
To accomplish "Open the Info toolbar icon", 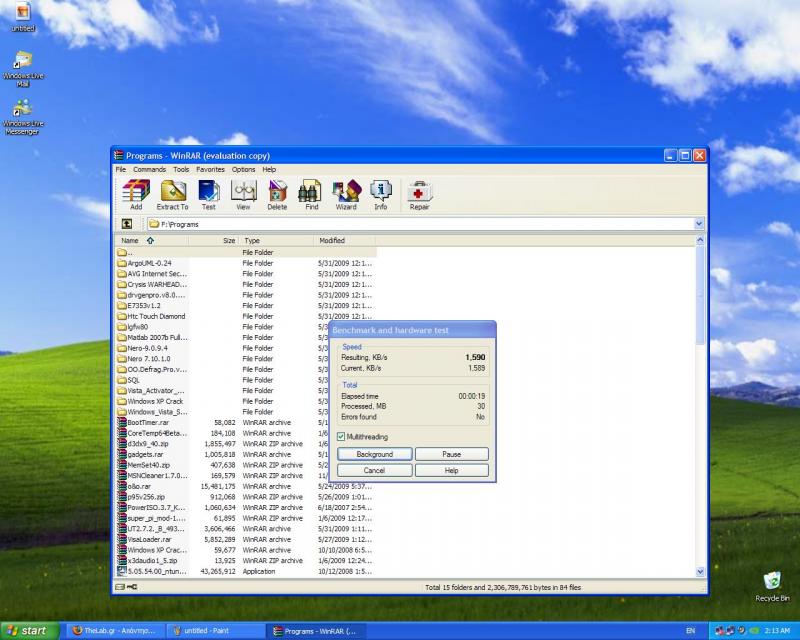I will coord(381,195).
